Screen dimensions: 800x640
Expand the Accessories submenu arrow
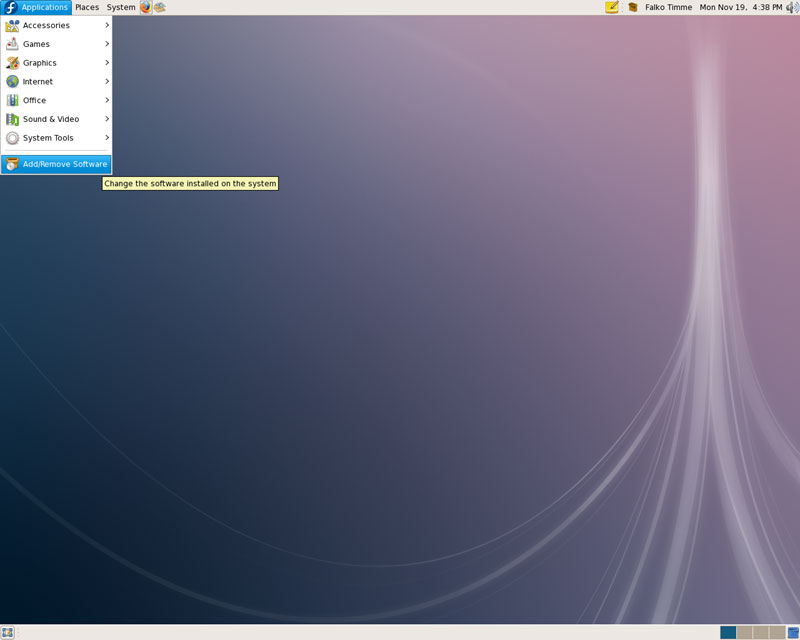pyautogui.click(x=107, y=25)
